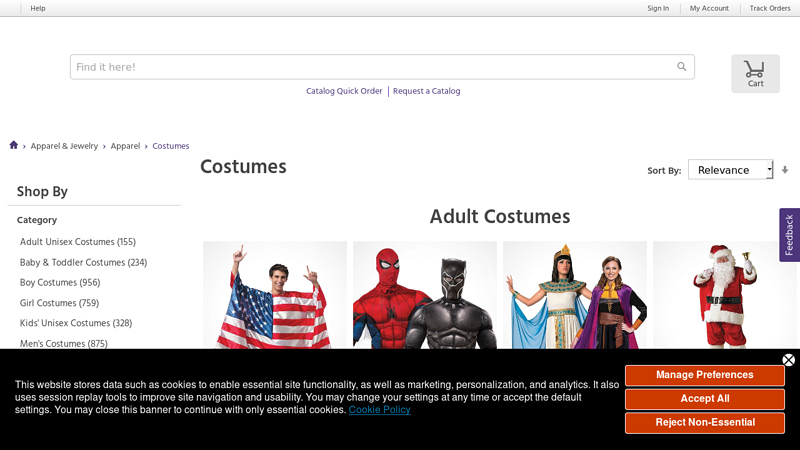800x450 pixels.
Task: Filter by Boy Costumes (956)
Action: pos(60,283)
